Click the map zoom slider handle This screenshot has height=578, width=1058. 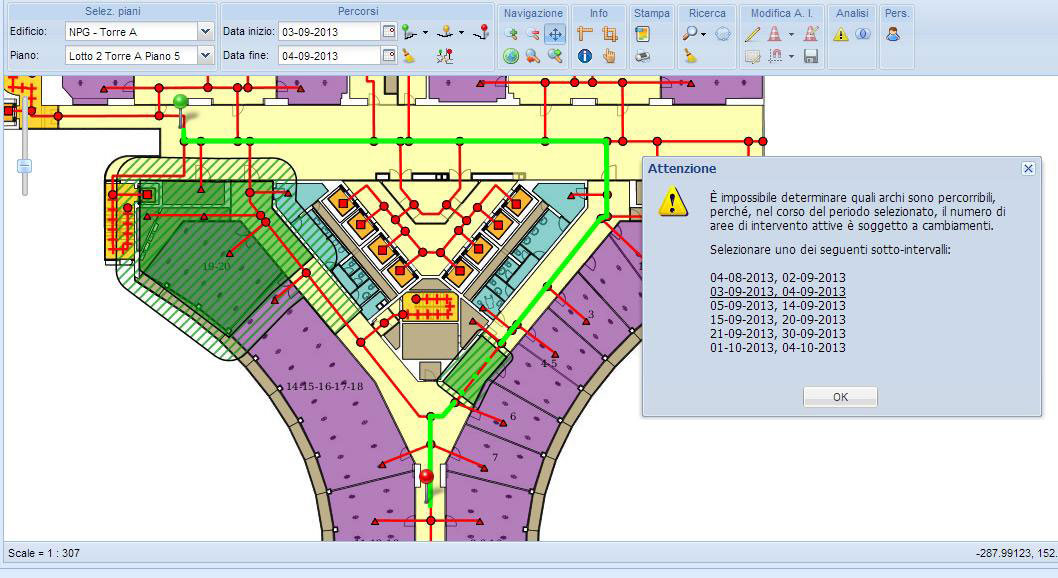(24, 165)
